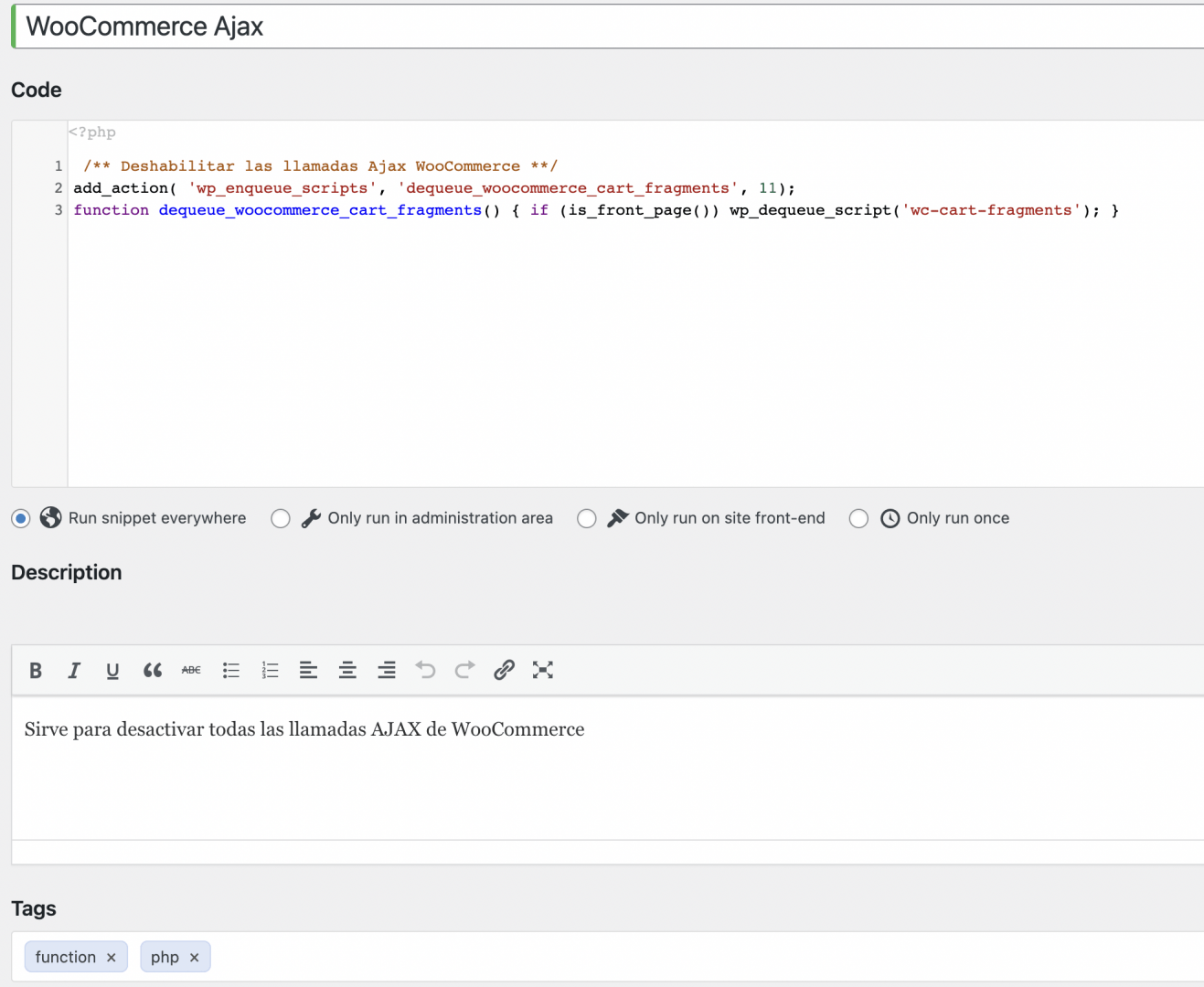Click the add_action code line
This screenshot has width=1204, height=987.
pos(434,188)
